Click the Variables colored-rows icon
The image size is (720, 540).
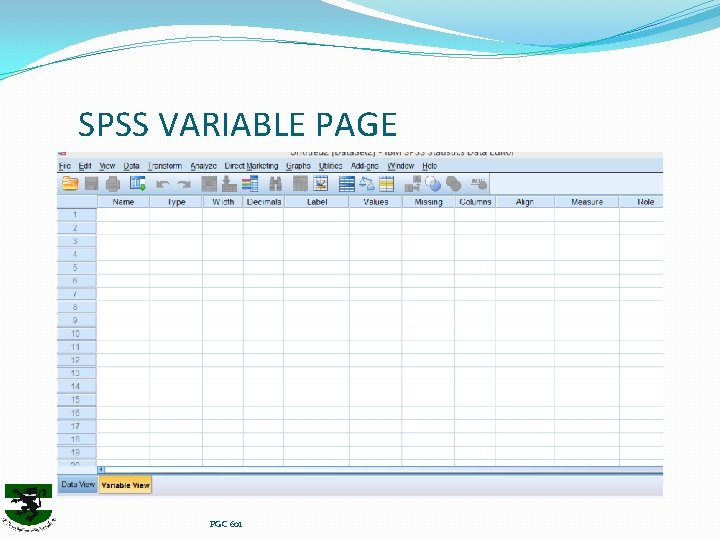(x=250, y=184)
